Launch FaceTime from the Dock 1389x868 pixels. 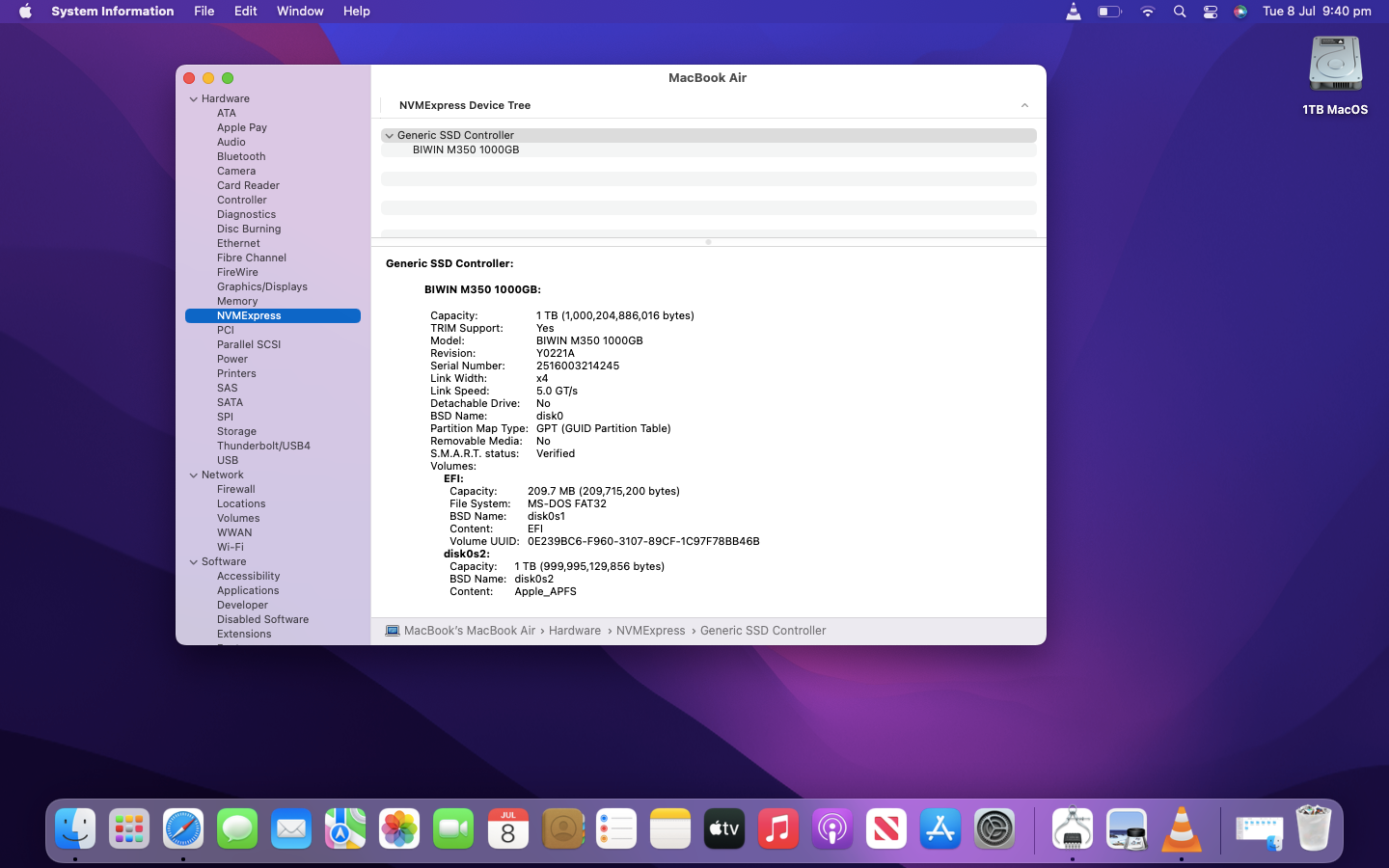[x=453, y=828]
